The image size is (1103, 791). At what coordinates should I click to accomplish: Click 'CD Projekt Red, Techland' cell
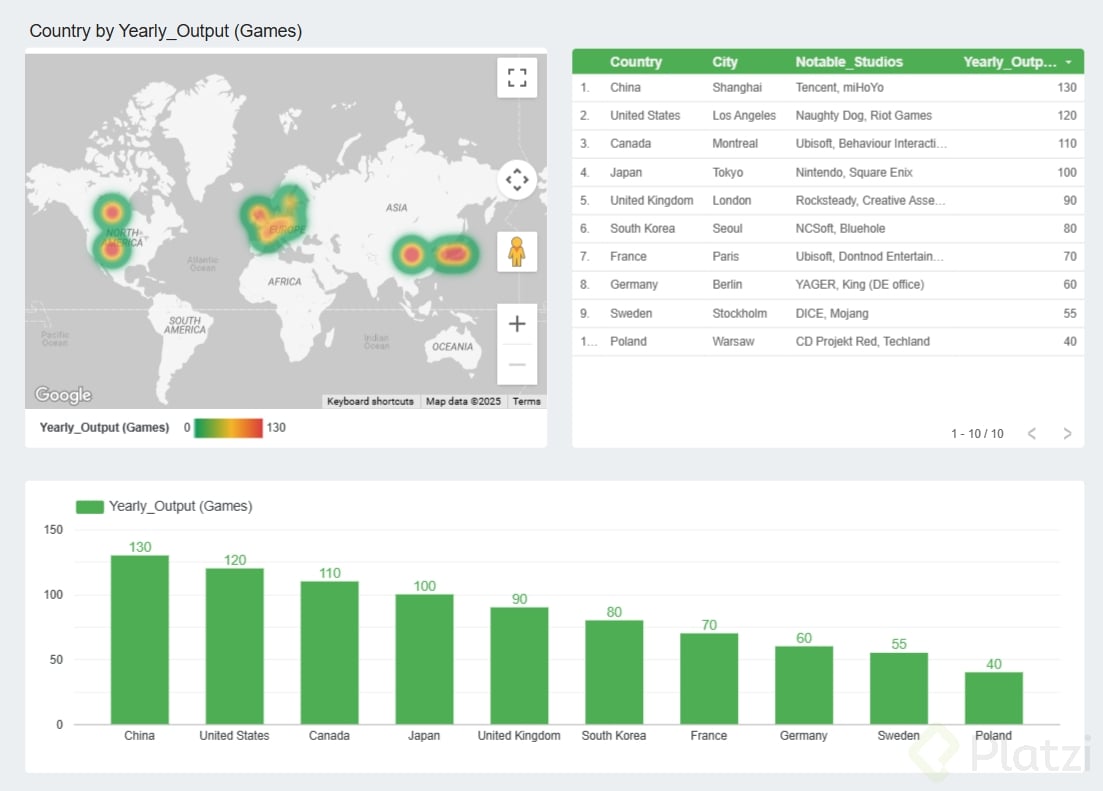click(x=862, y=342)
